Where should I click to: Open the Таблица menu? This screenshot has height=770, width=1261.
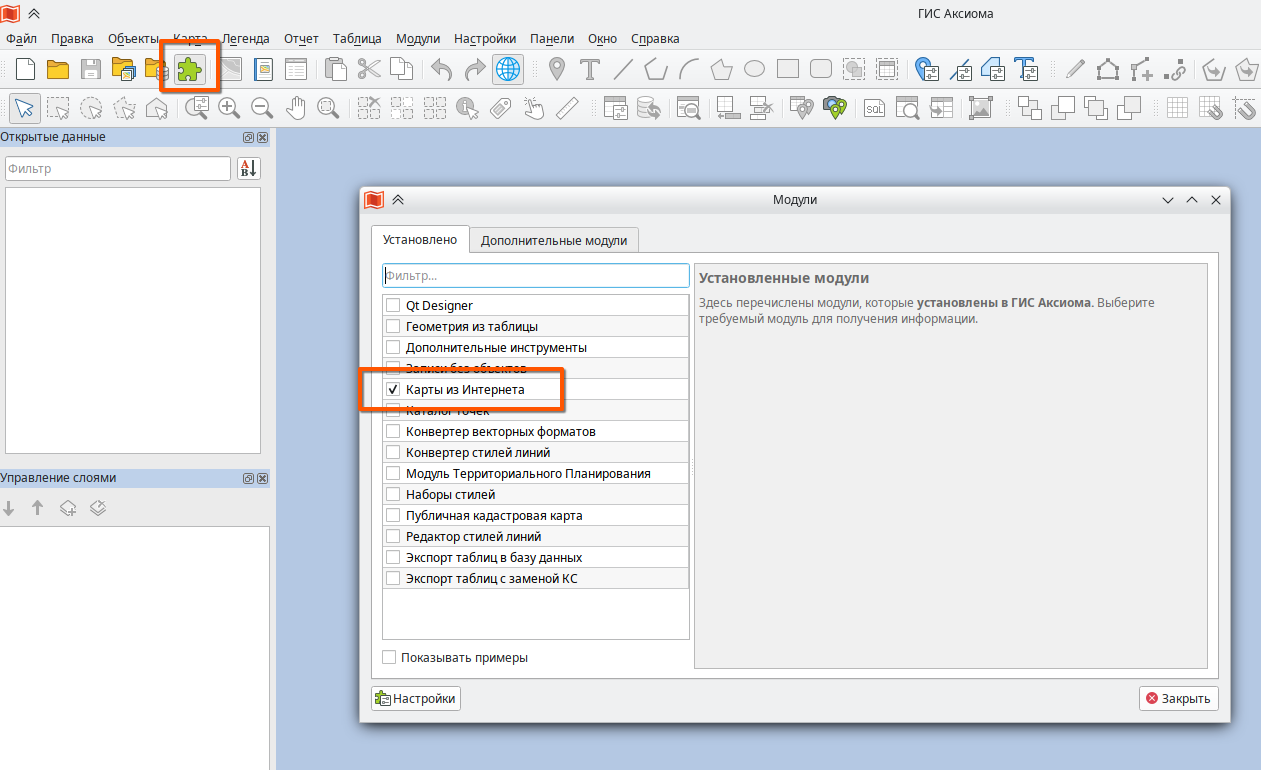357,38
